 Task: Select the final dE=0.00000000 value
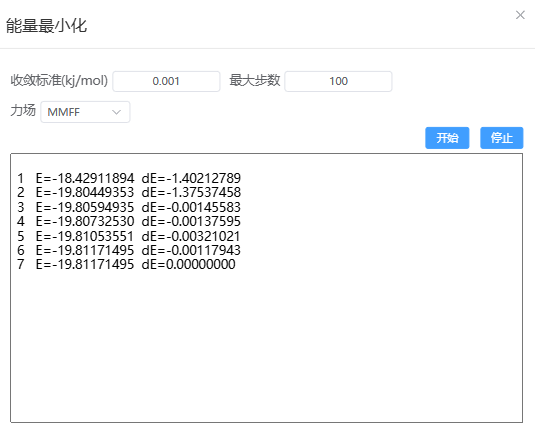click(x=188, y=264)
